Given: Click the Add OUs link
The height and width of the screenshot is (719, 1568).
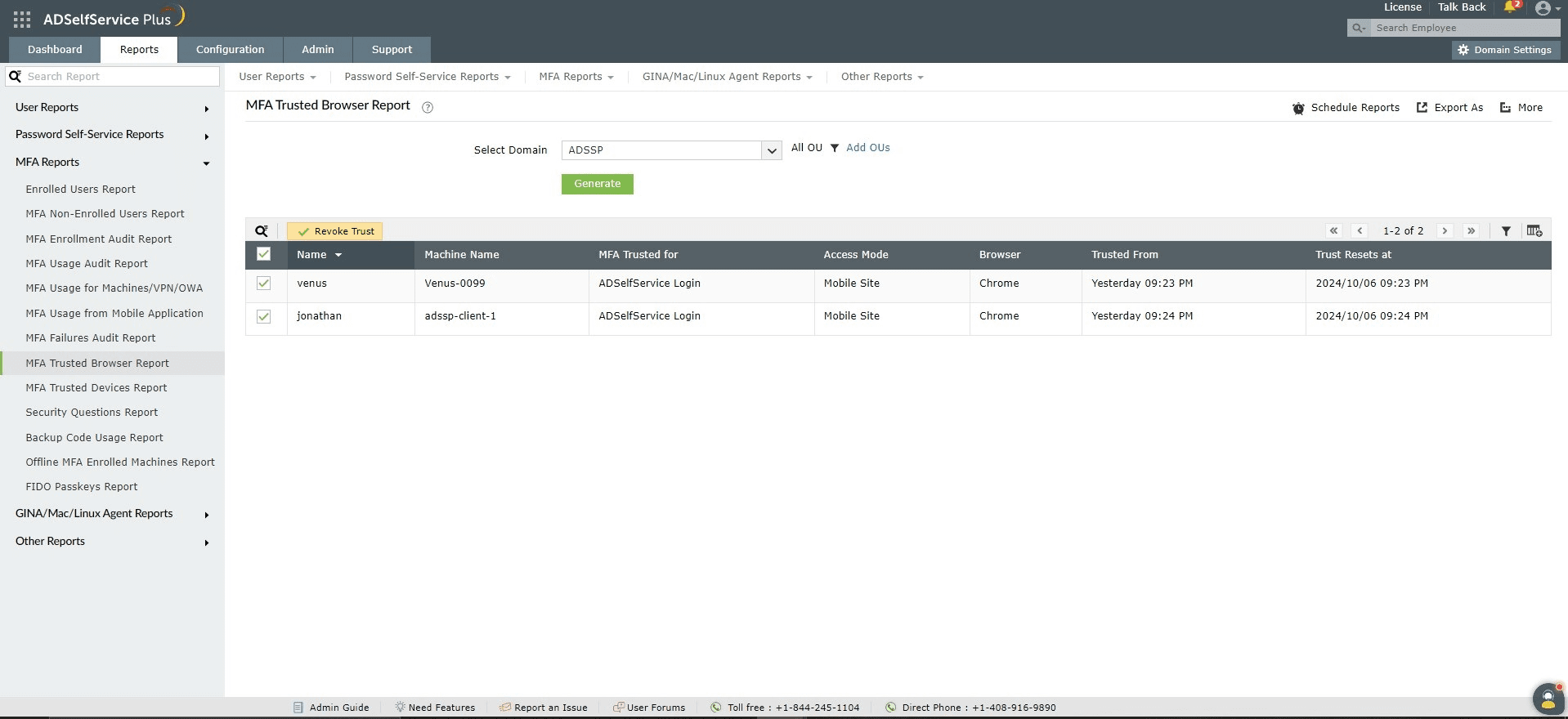Looking at the screenshot, I should [868, 148].
